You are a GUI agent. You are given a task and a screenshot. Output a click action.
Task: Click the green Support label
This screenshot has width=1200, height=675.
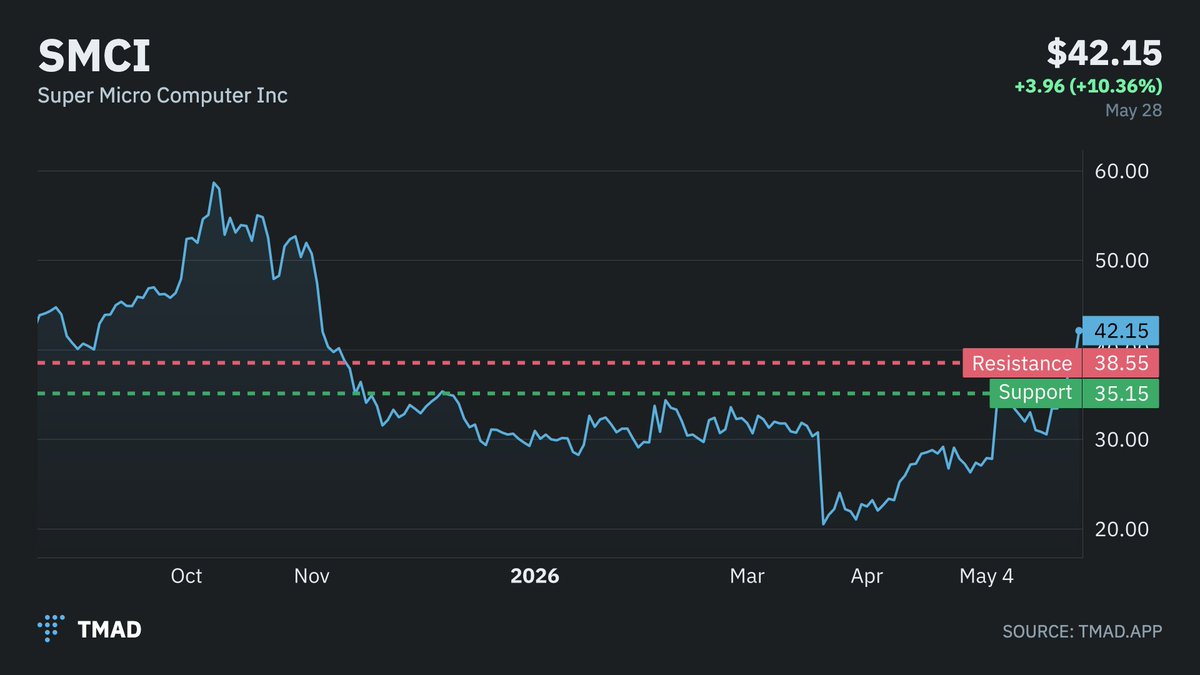1035,393
